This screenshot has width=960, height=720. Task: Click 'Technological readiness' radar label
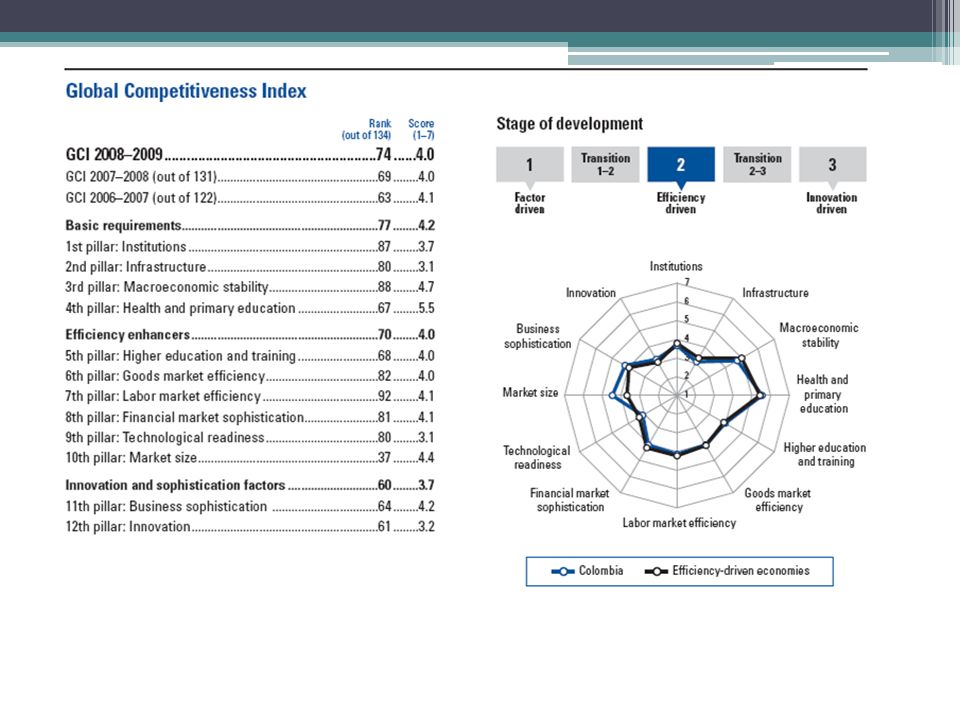point(537,457)
